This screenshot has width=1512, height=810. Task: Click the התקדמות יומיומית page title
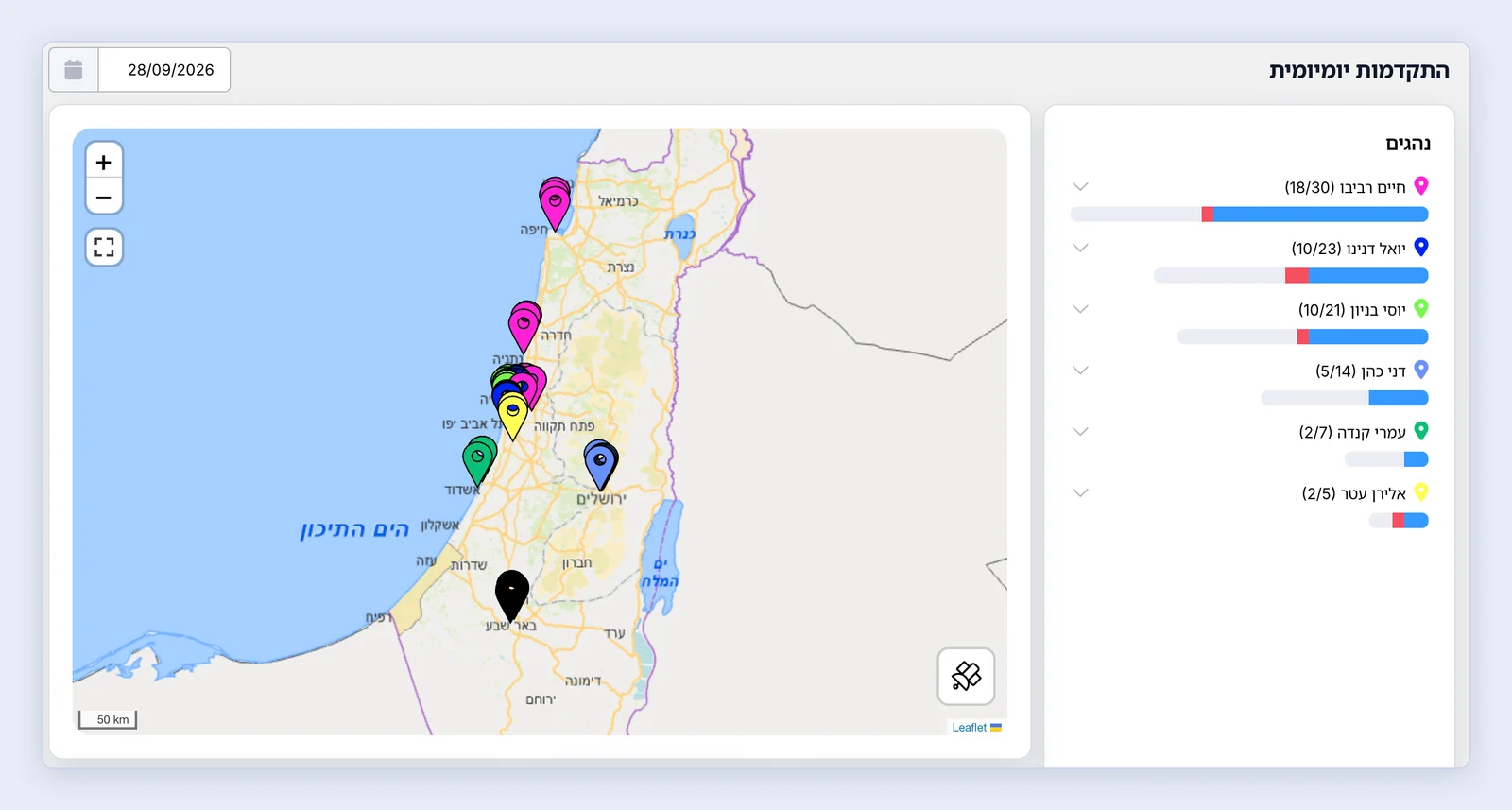tap(1359, 71)
